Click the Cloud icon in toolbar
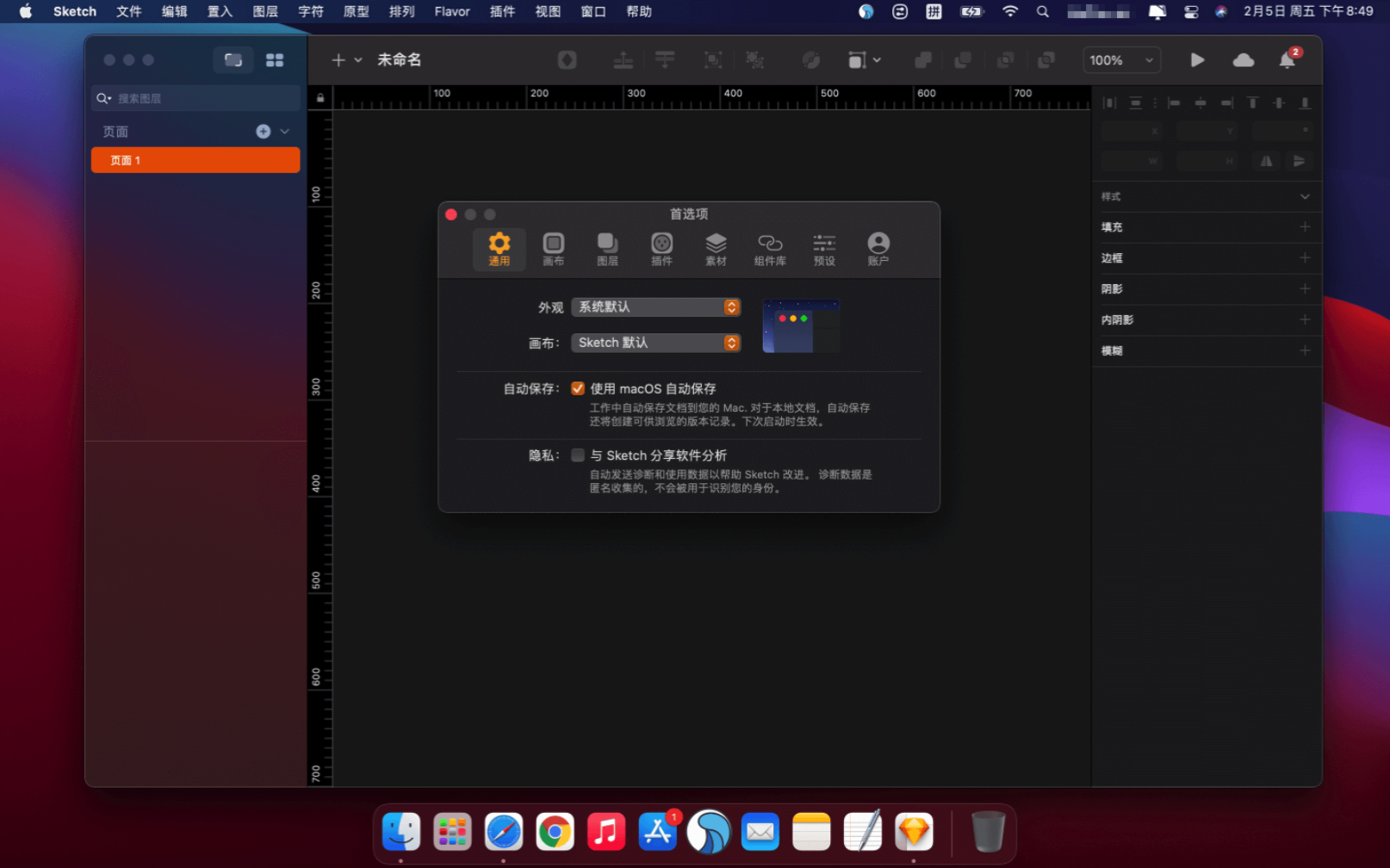The height and width of the screenshot is (868, 1390). coord(1243,60)
